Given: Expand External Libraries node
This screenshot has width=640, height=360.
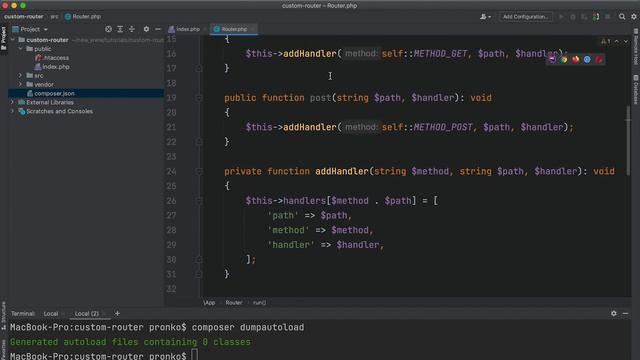Looking at the screenshot, I should (x=13, y=102).
